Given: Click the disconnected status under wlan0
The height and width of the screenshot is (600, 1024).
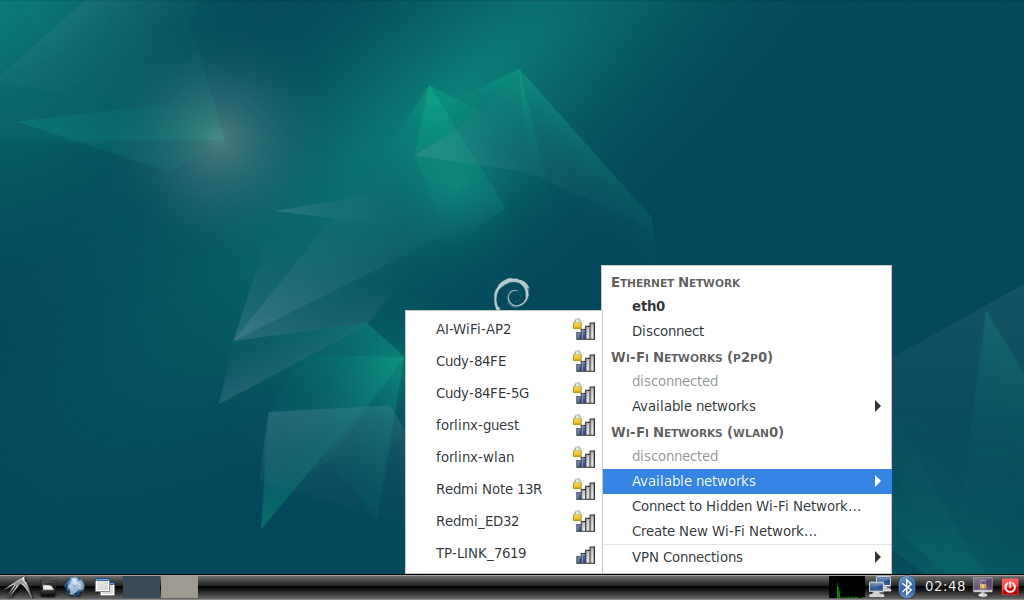Looking at the screenshot, I should [675, 456].
